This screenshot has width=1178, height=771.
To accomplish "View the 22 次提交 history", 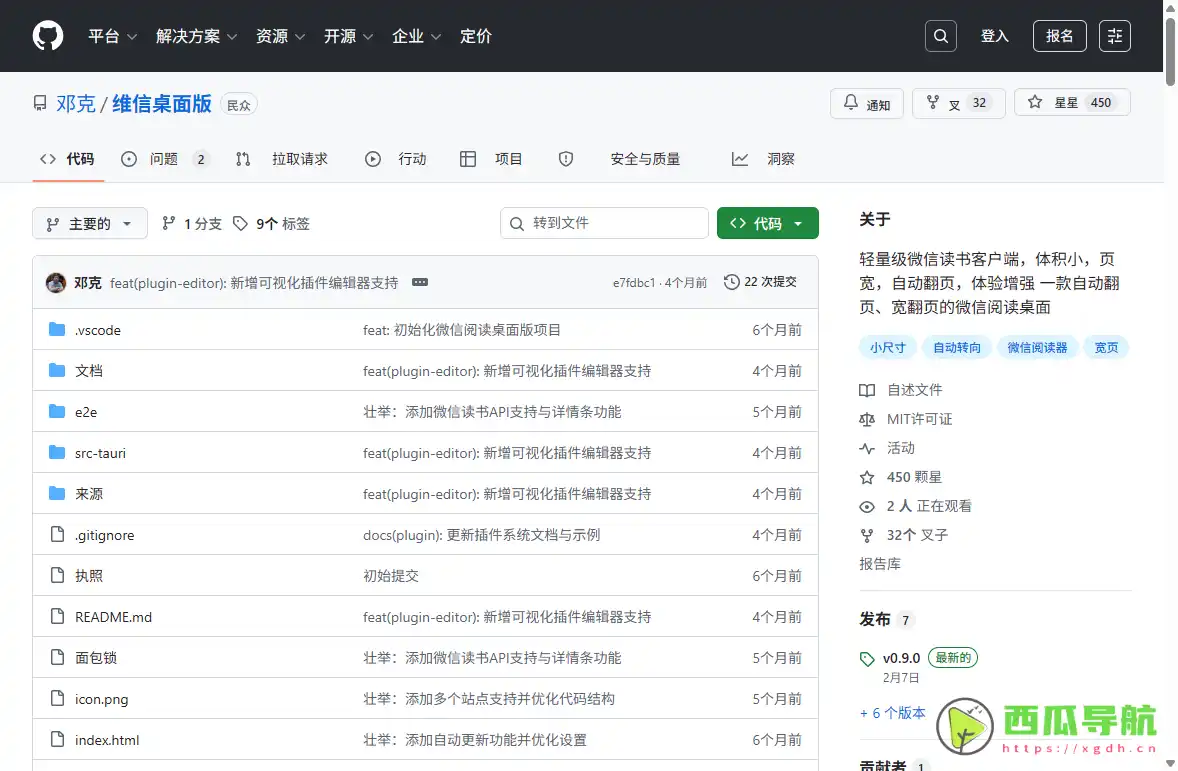I will 760,282.
